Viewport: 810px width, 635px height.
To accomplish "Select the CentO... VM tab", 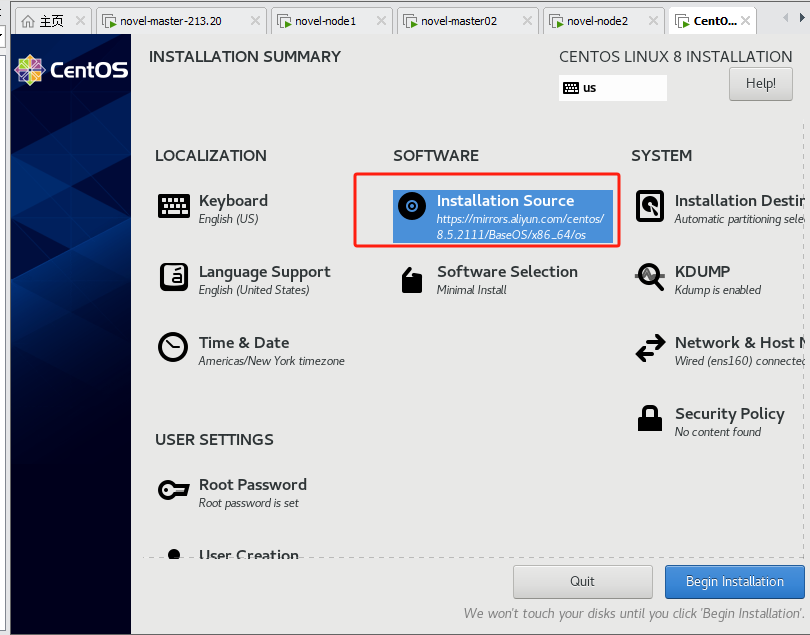I will (715, 21).
